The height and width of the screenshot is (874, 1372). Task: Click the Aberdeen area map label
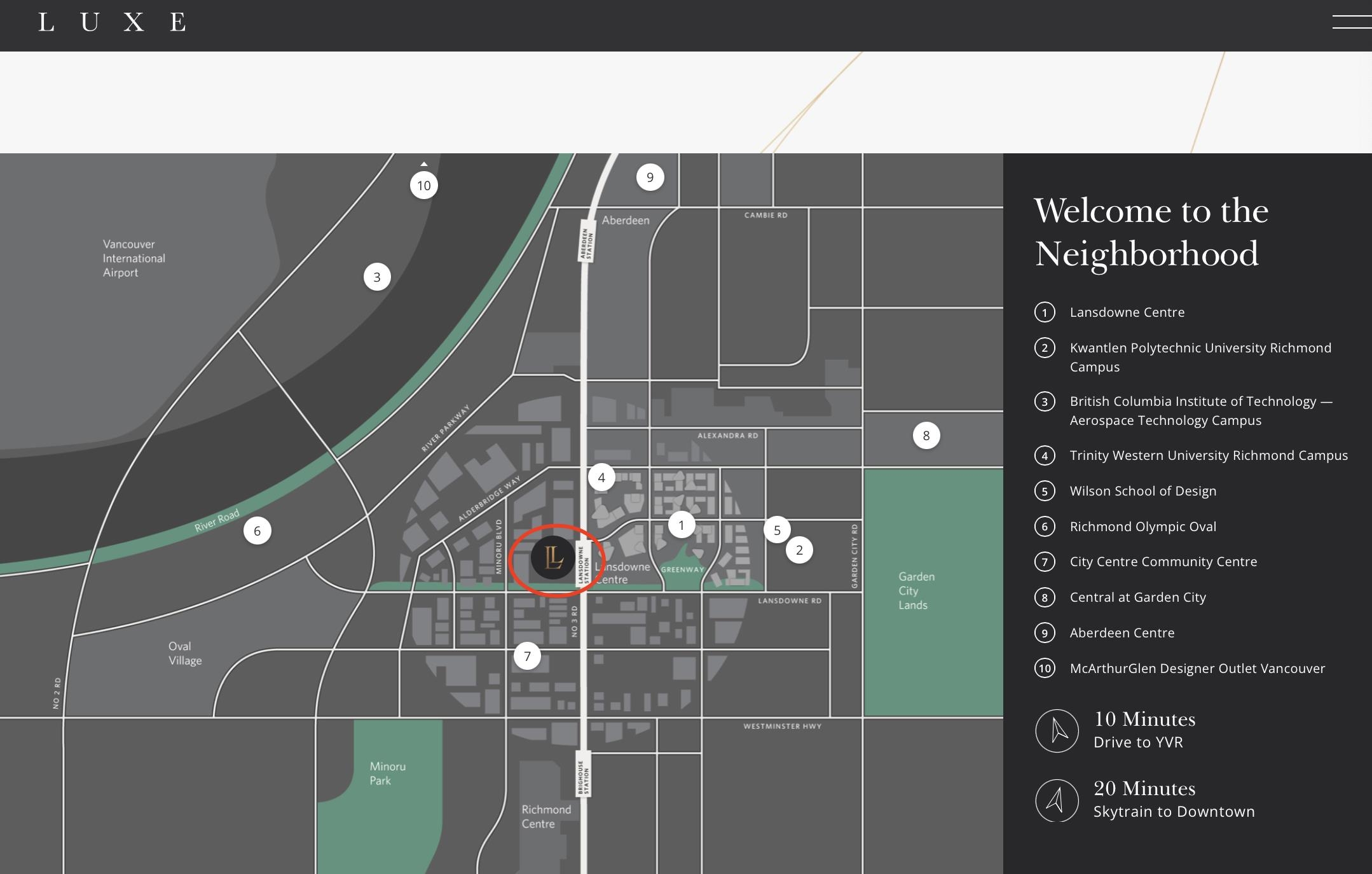point(626,220)
